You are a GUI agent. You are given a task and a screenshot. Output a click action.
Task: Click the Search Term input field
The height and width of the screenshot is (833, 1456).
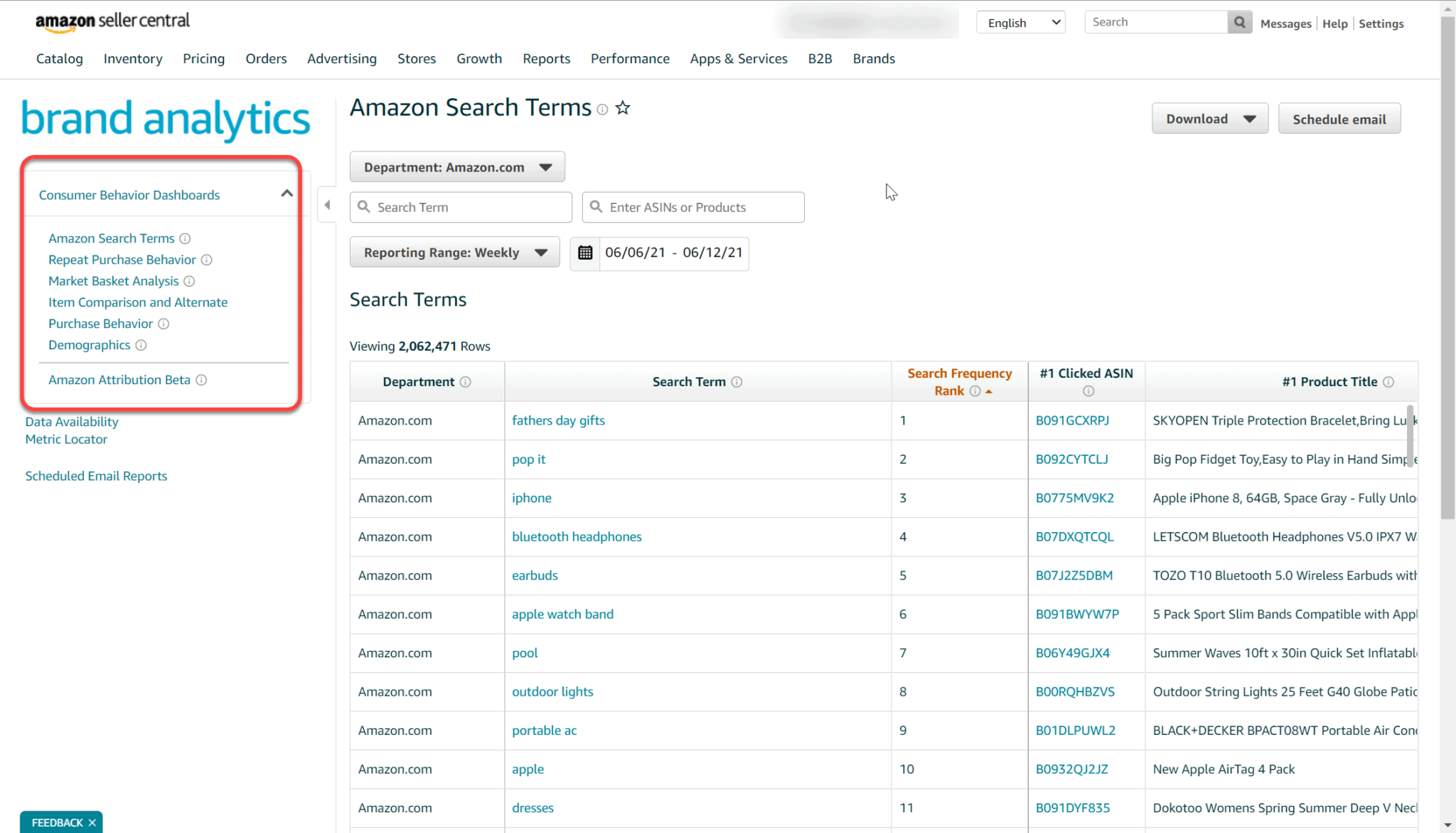(x=461, y=207)
